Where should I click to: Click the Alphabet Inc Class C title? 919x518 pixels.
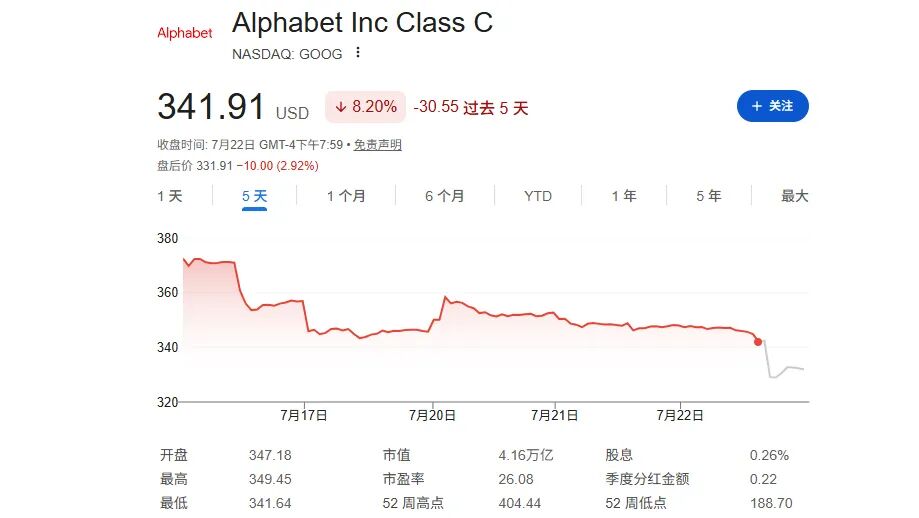tap(362, 23)
